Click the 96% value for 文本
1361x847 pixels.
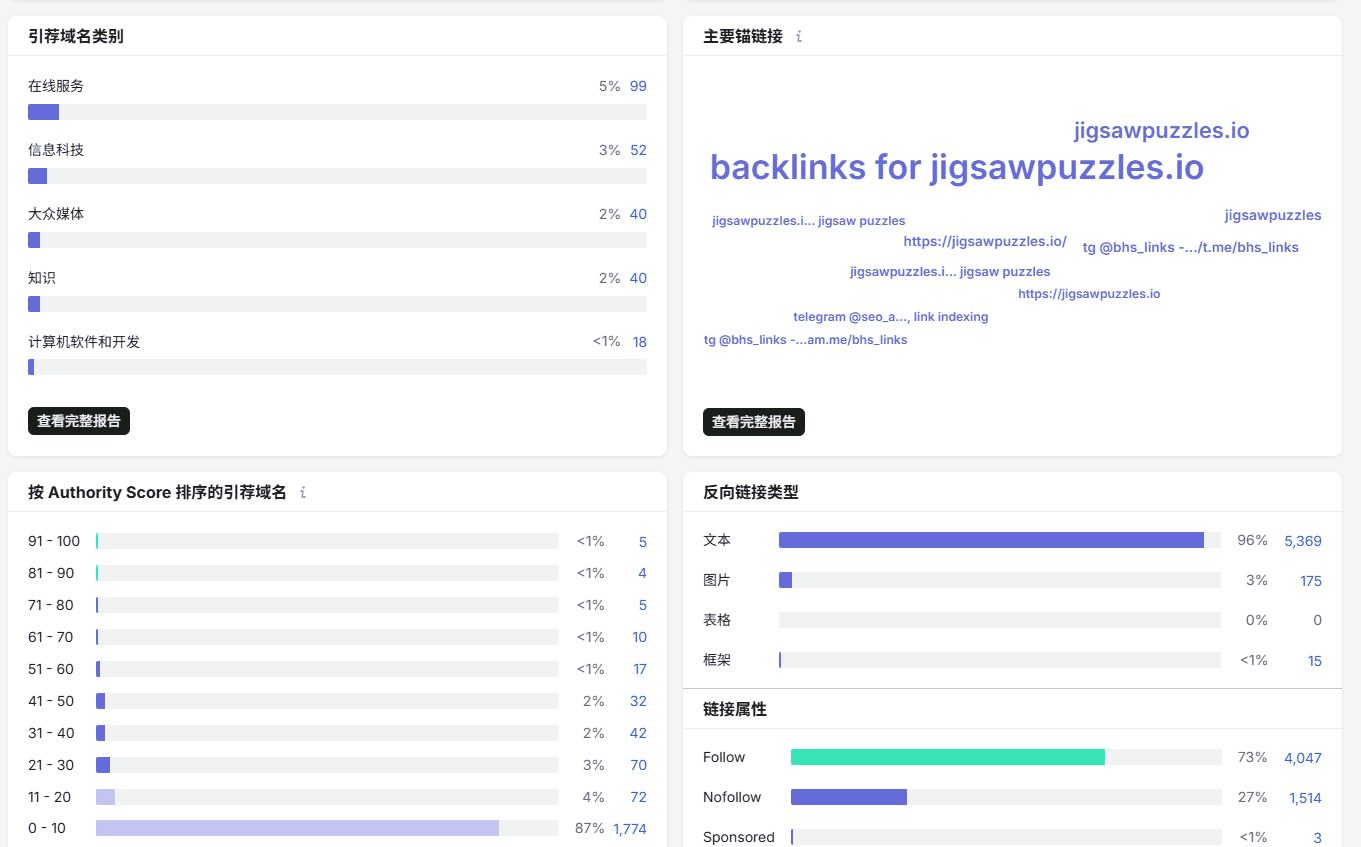click(1253, 541)
